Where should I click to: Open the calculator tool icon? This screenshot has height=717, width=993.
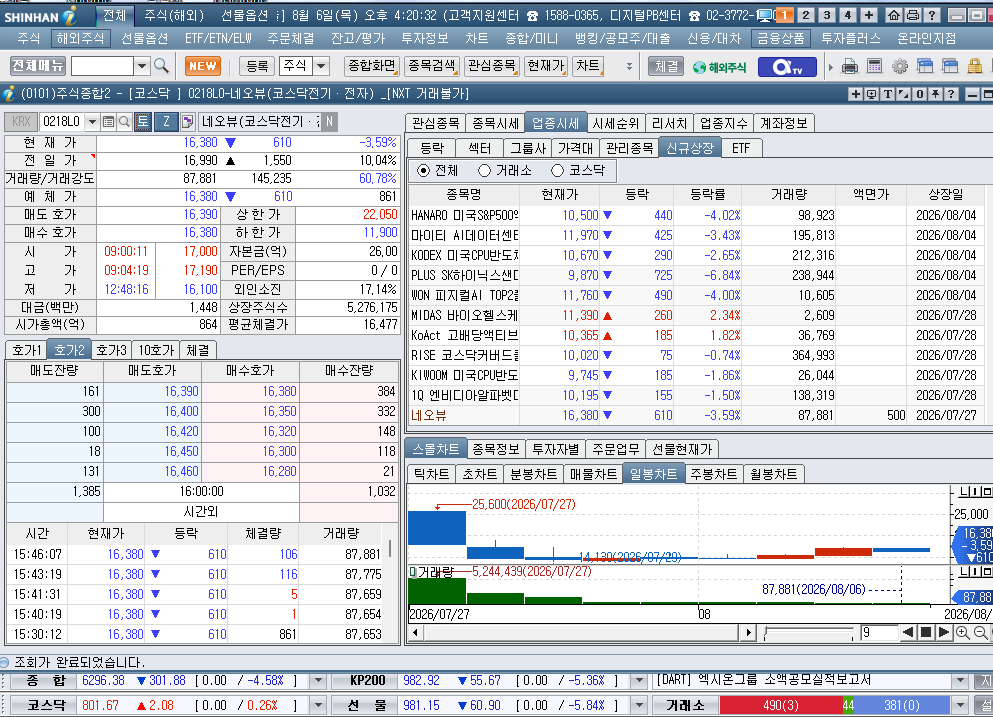tap(875, 66)
